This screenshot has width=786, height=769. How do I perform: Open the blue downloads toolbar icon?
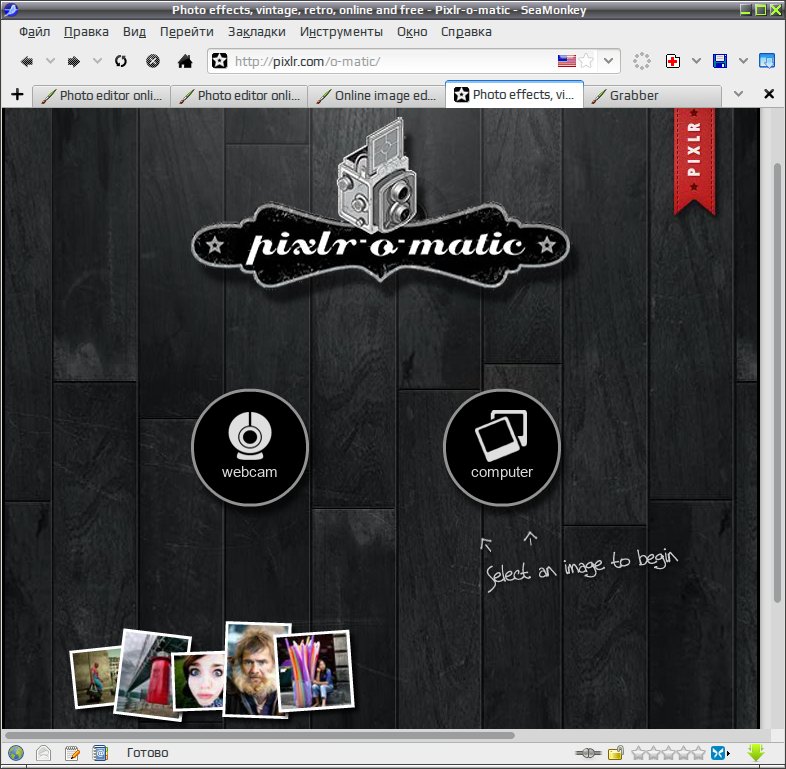pos(767,61)
